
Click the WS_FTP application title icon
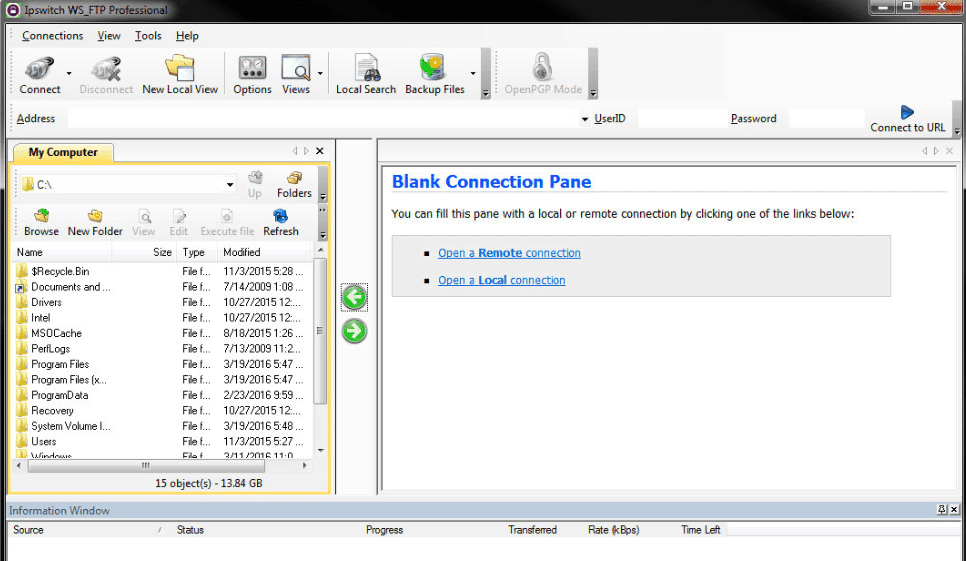(12, 10)
